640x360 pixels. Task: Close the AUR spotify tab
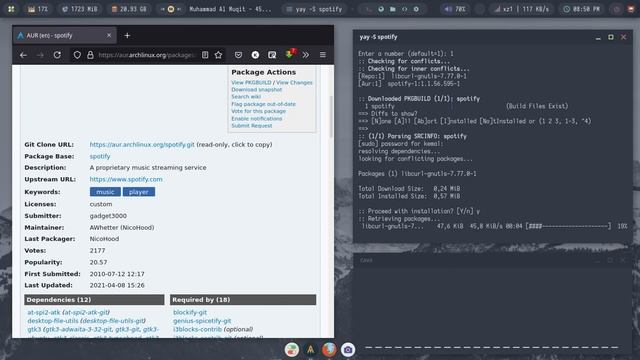(x=109, y=36)
